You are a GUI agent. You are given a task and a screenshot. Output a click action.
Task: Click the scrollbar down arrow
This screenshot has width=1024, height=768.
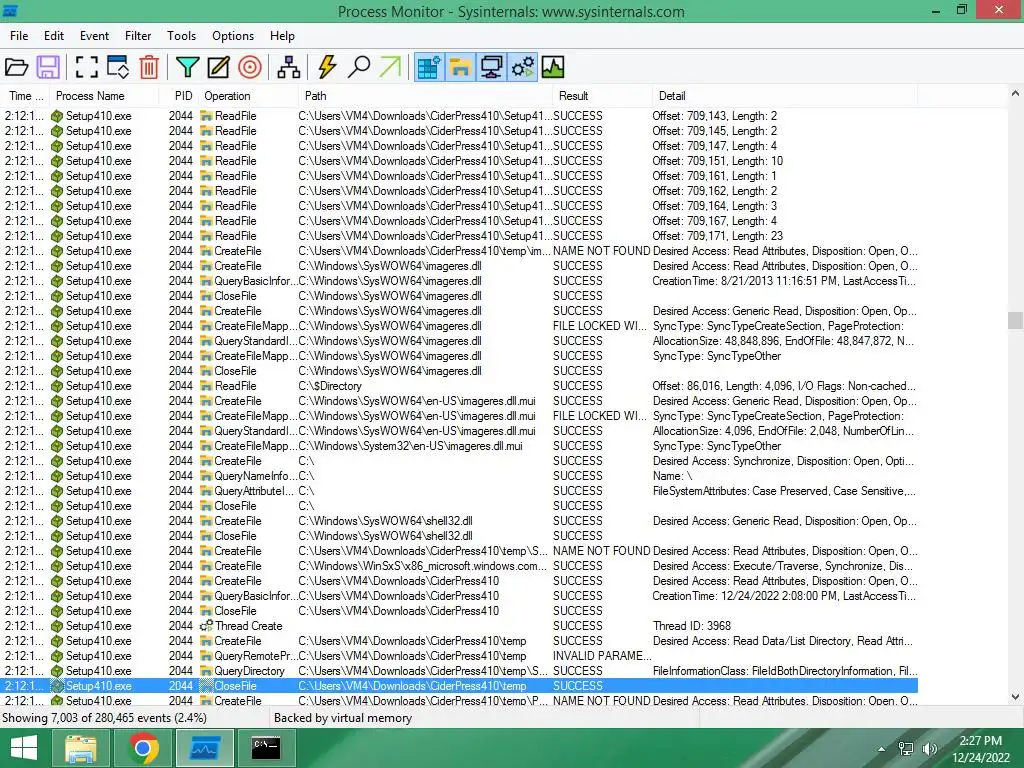1015,697
